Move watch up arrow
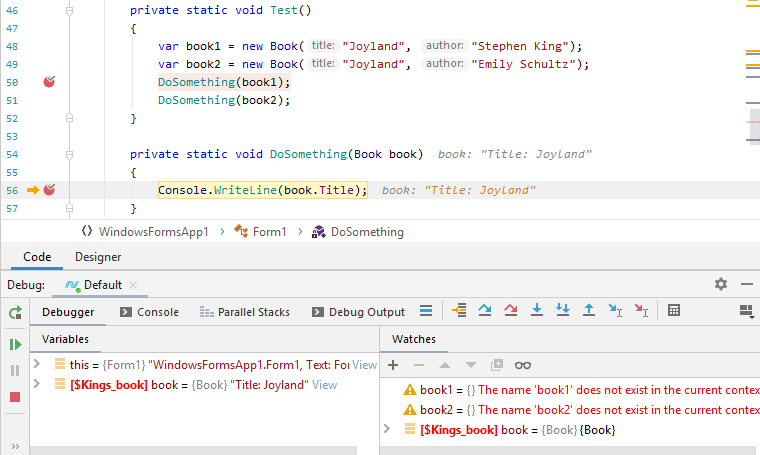Viewport: 760px width, 455px height. click(x=444, y=365)
